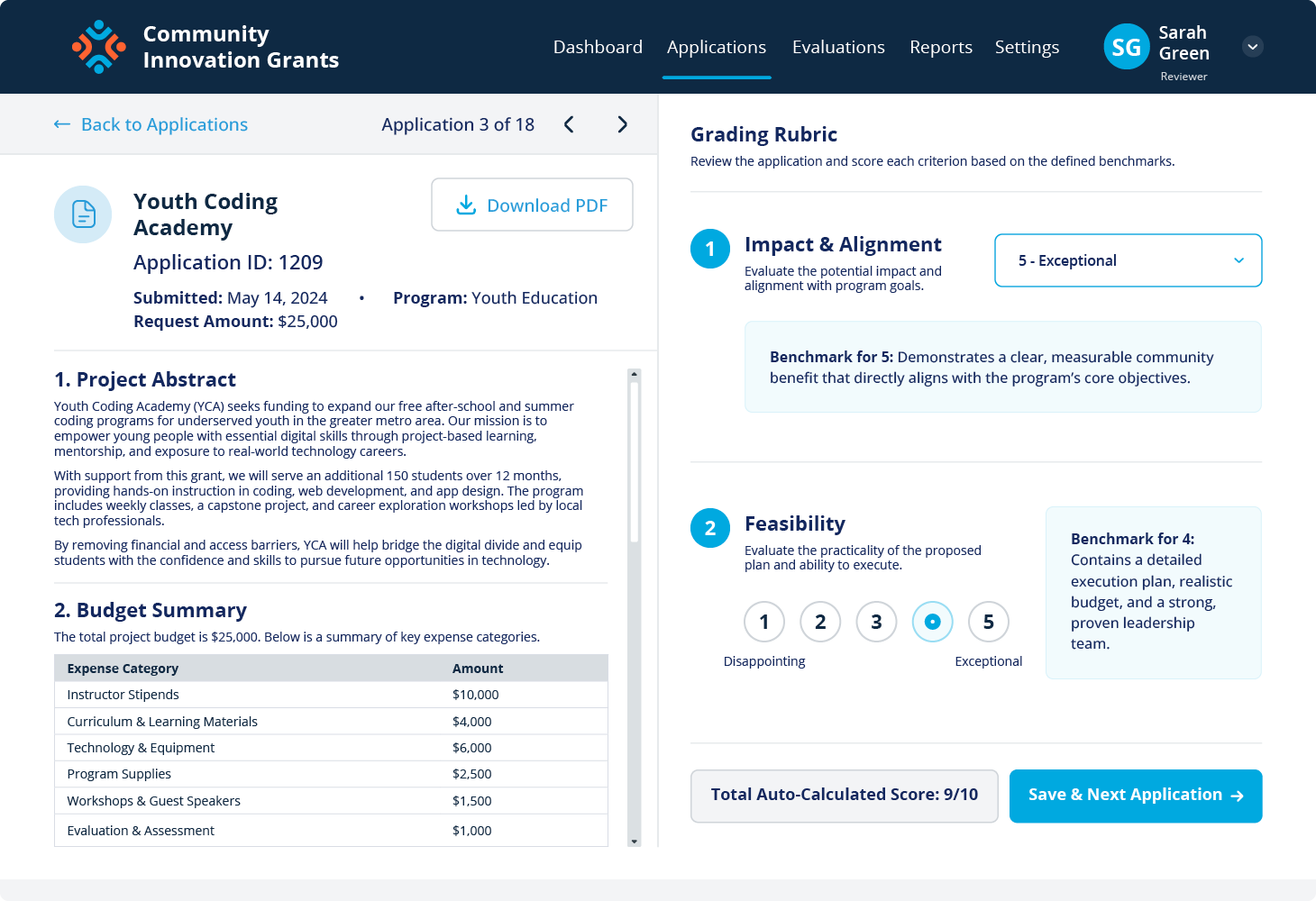
Task: Click the step 2 circle for Feasibility
Action: click(710, 528)
